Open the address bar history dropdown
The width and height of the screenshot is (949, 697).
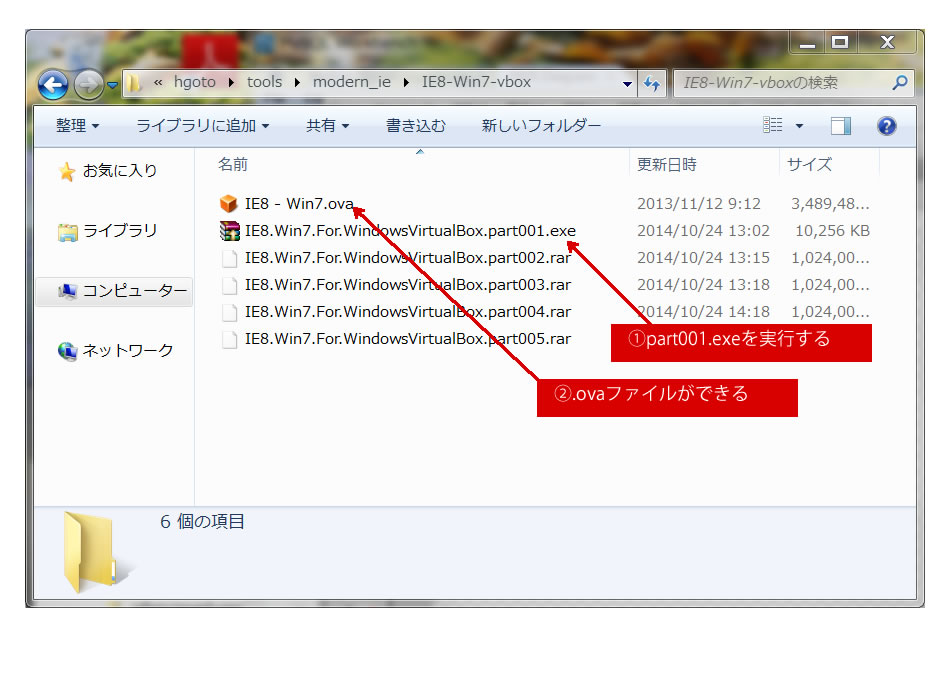628,83
